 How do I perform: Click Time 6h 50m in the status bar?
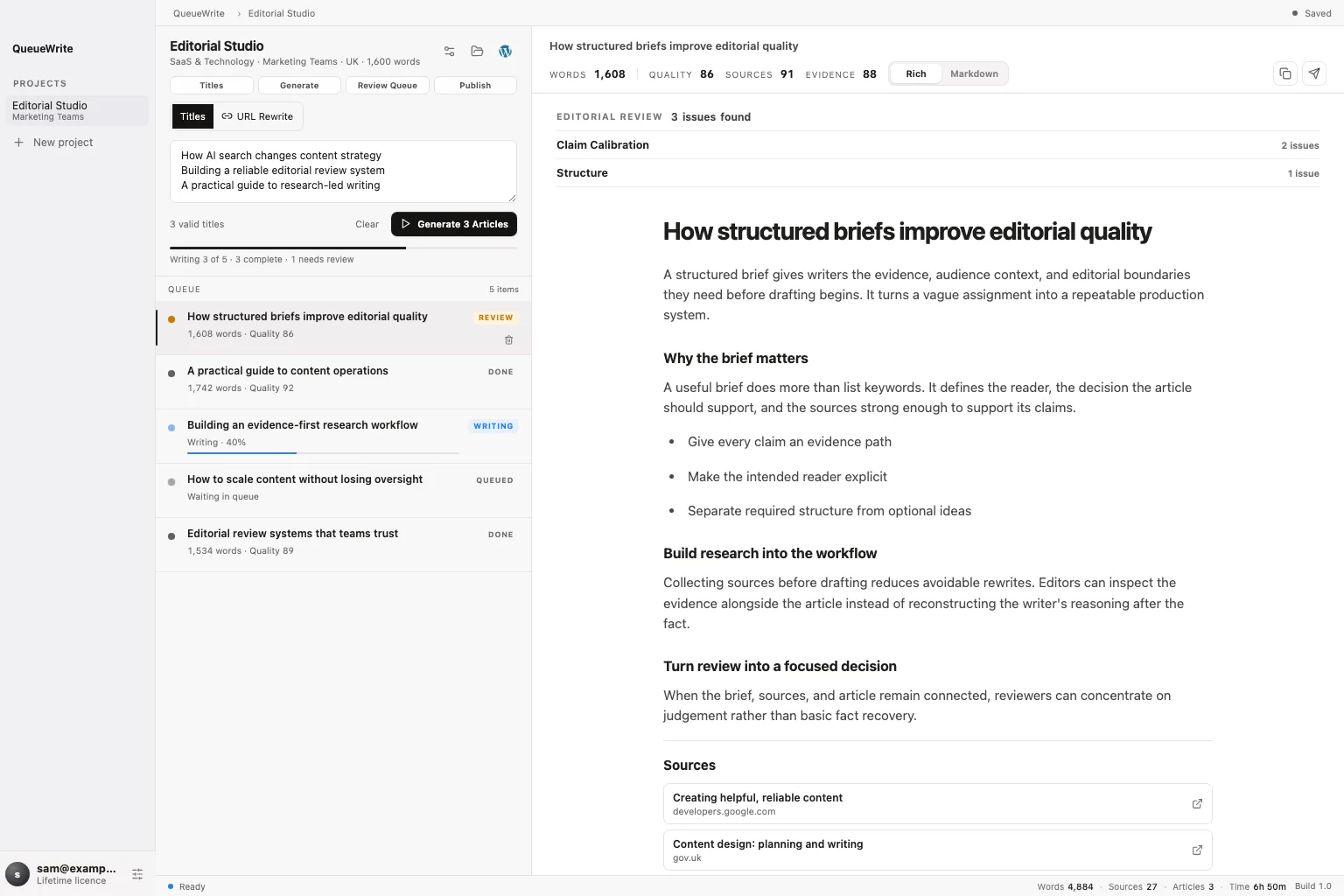[1257, 886]
